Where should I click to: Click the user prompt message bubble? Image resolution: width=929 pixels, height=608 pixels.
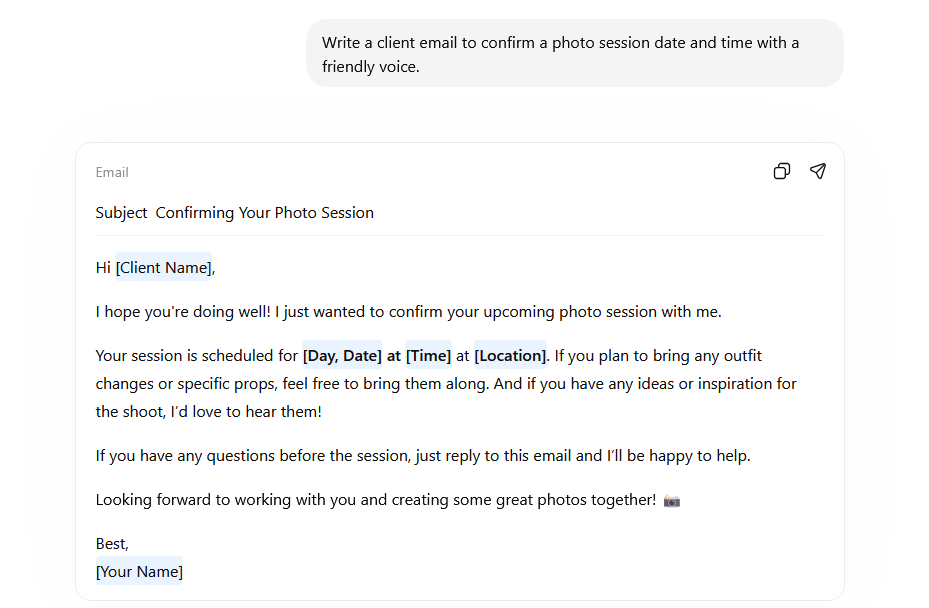574,54
